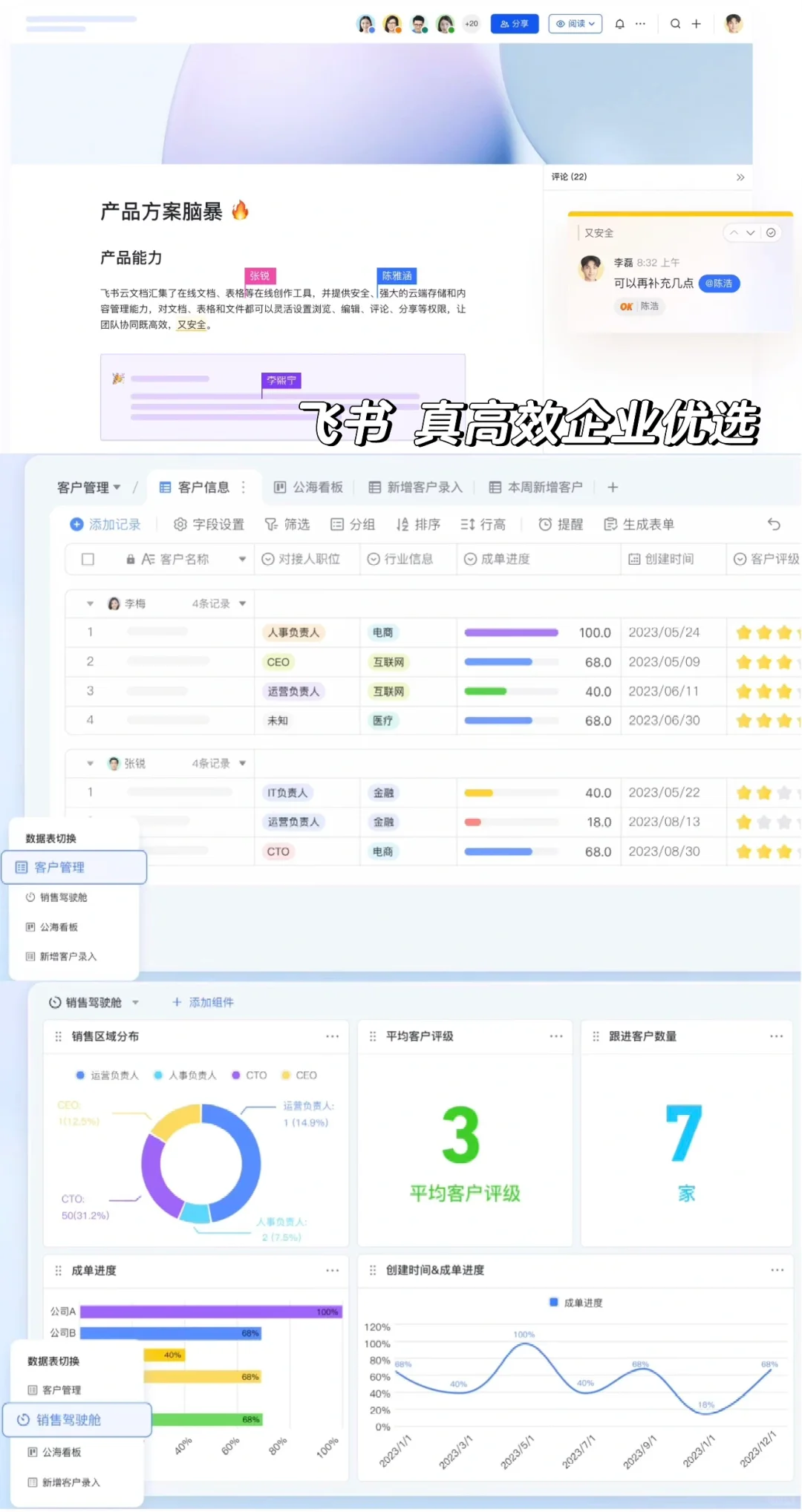Open the 客户信息 tab three-dot options
Viewport: 802px width, 1512px height.
click(243, 487)
